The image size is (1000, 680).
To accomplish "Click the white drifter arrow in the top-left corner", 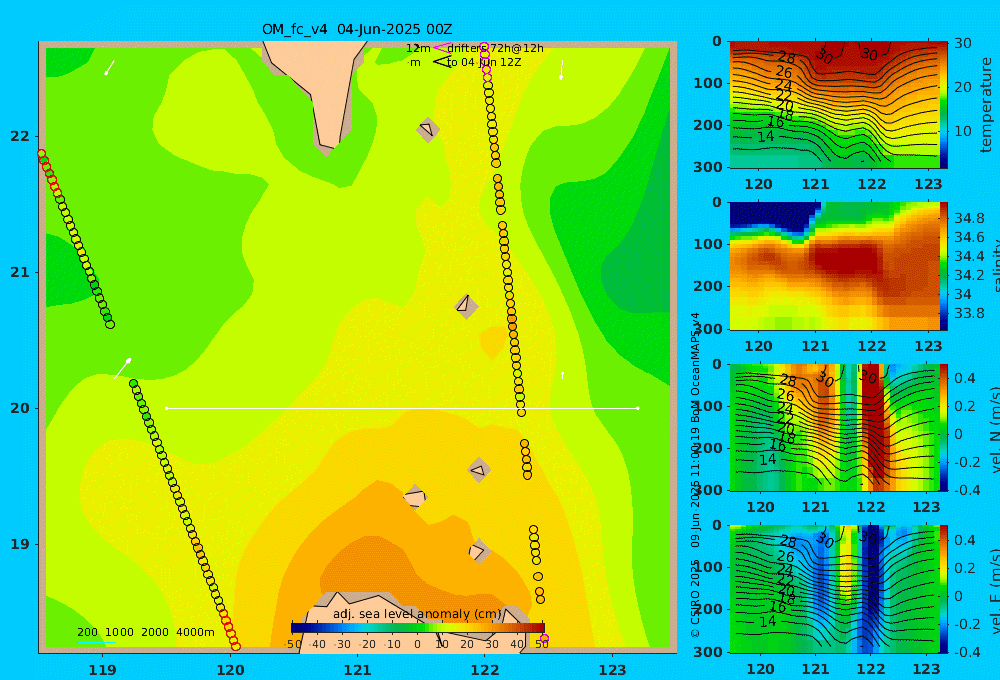I will (x=110, y=68).
